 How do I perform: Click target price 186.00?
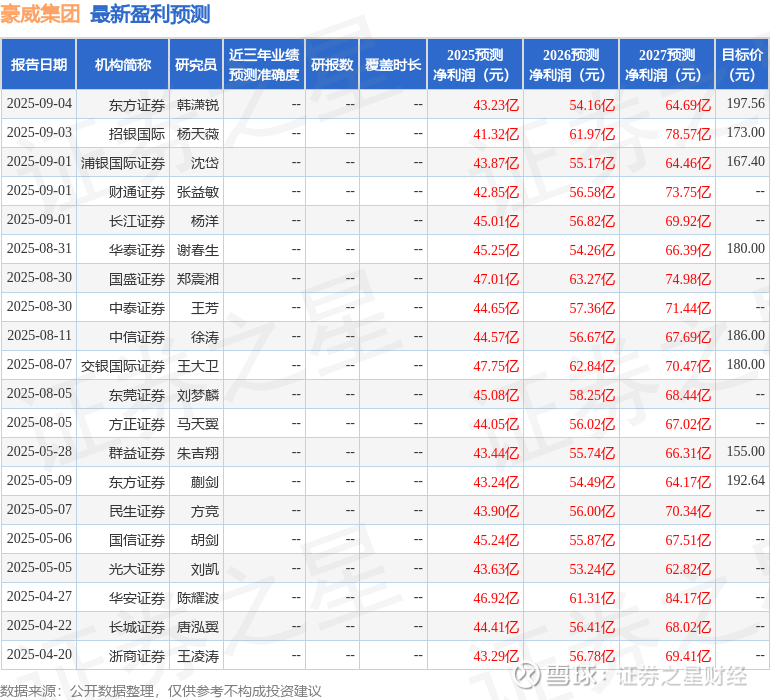745,335
